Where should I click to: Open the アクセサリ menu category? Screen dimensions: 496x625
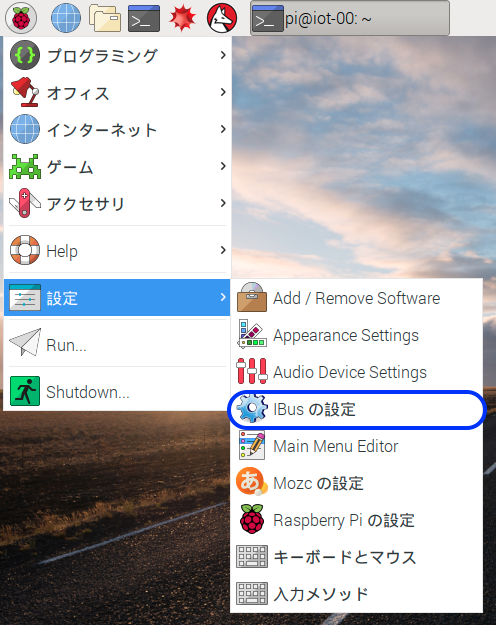[x=118, y=204]
